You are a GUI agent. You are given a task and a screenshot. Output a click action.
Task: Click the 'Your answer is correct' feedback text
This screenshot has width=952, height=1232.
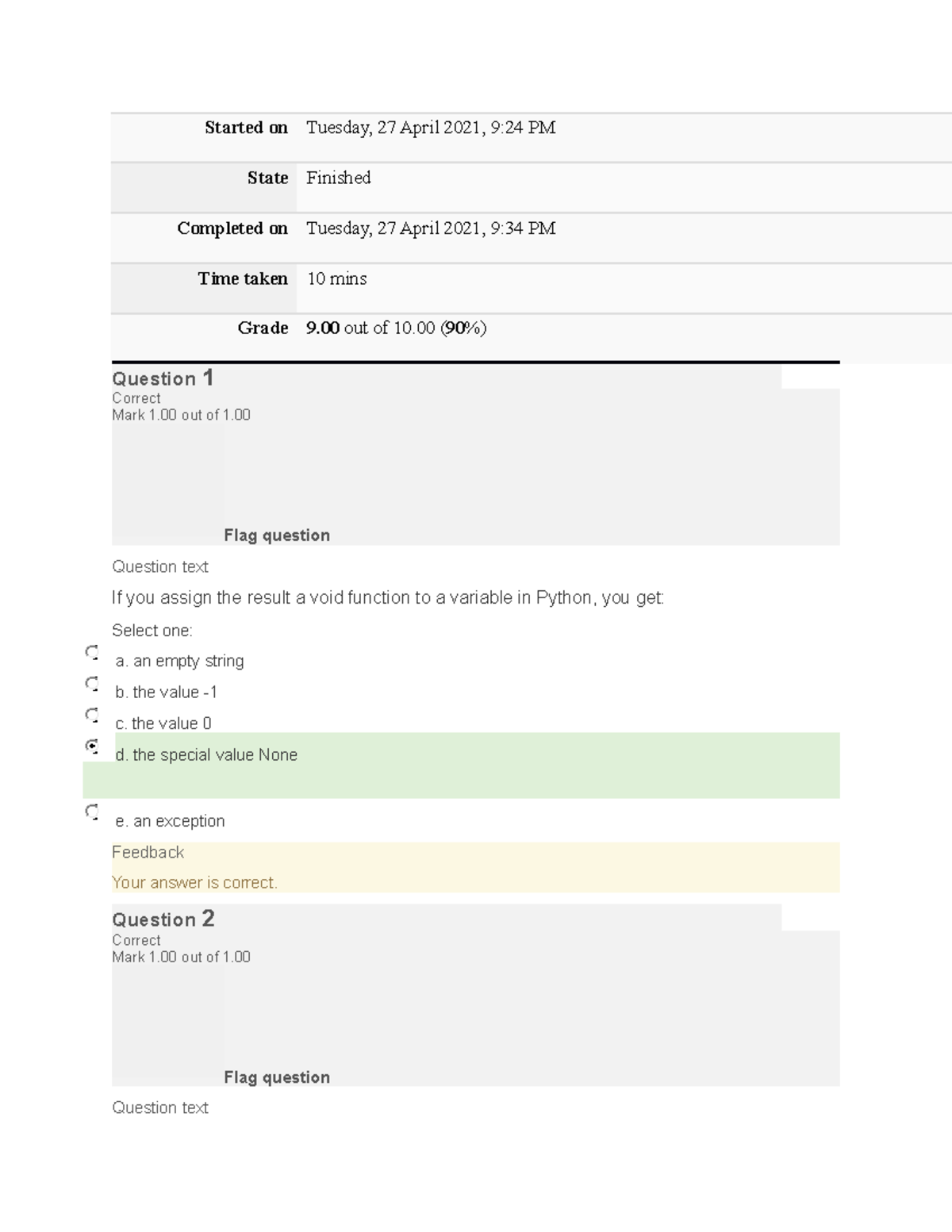pyautogui.click(x=195, y=881)
